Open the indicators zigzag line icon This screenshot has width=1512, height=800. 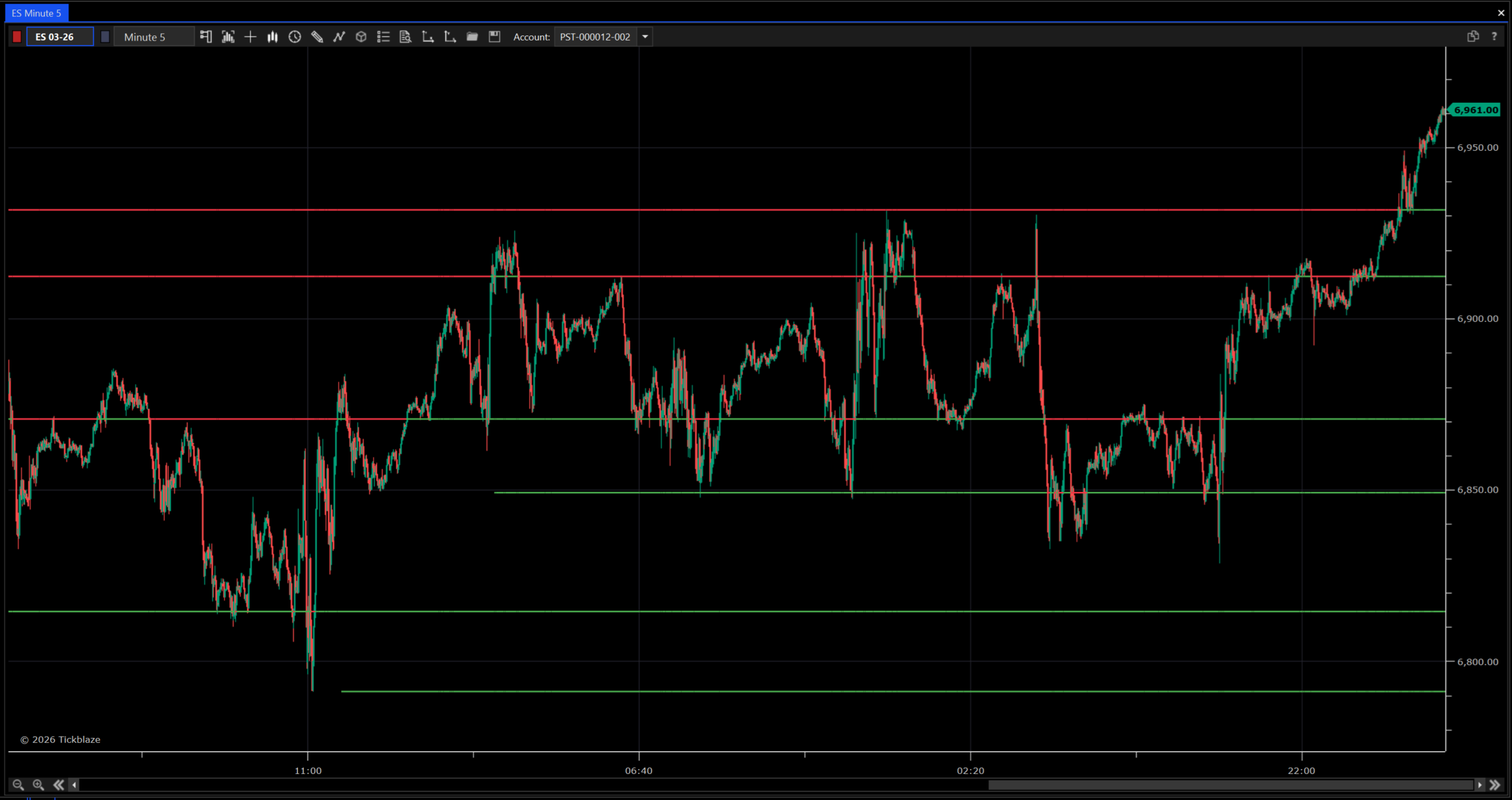pyautogui.click(x=339, y=37)
